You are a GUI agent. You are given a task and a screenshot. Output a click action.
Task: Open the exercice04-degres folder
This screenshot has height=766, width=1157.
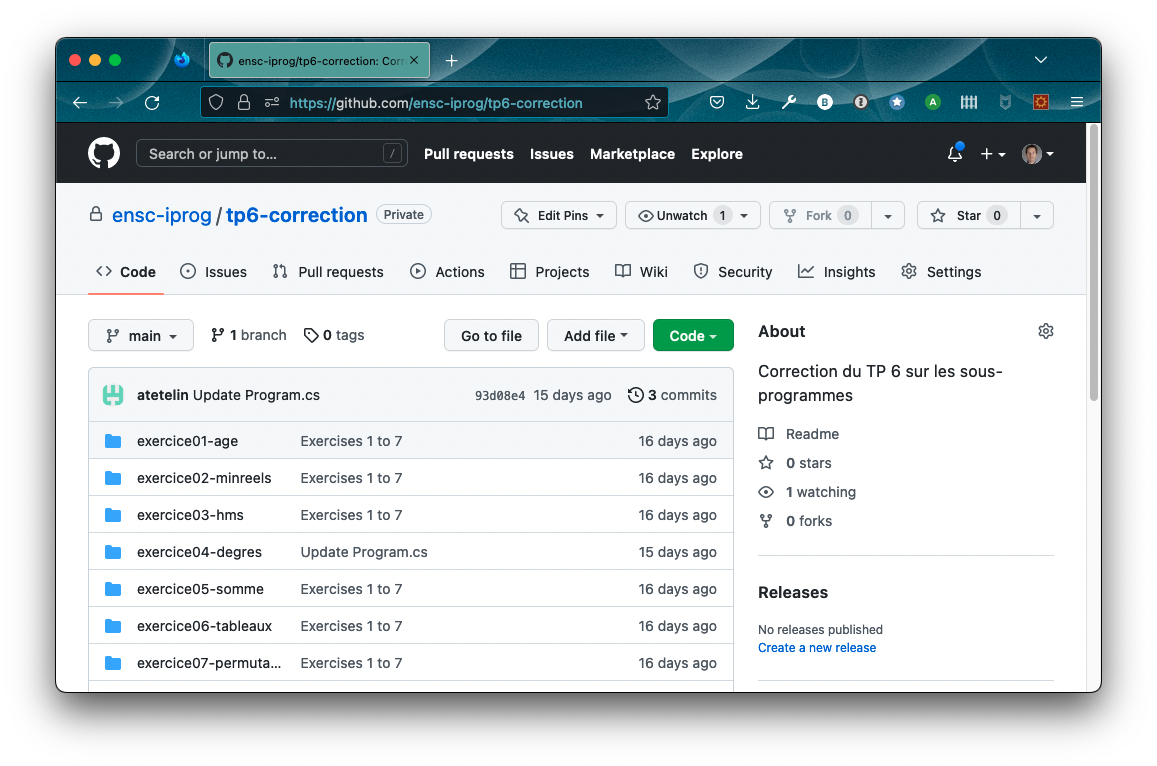199,551
